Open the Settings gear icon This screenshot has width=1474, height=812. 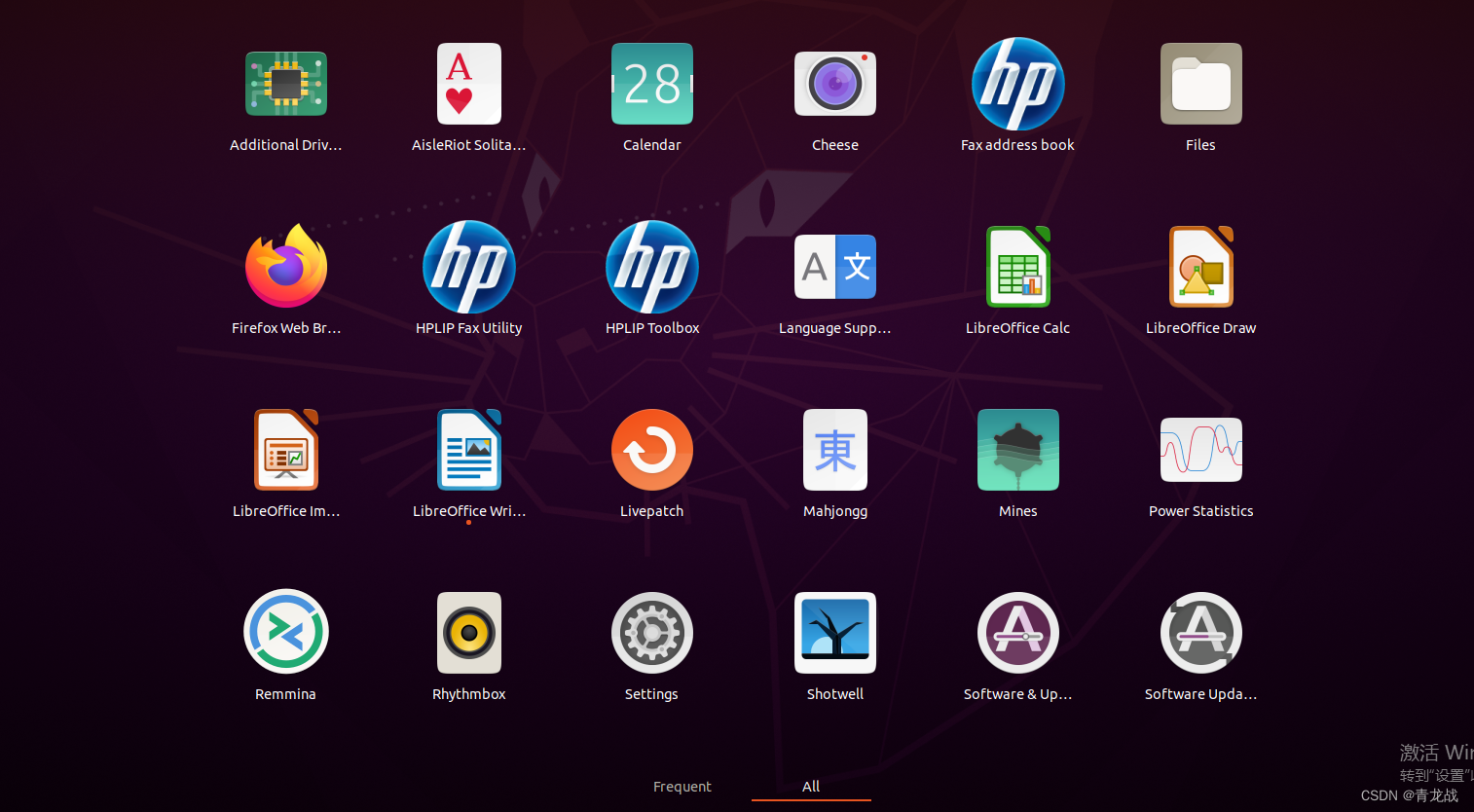652,633
